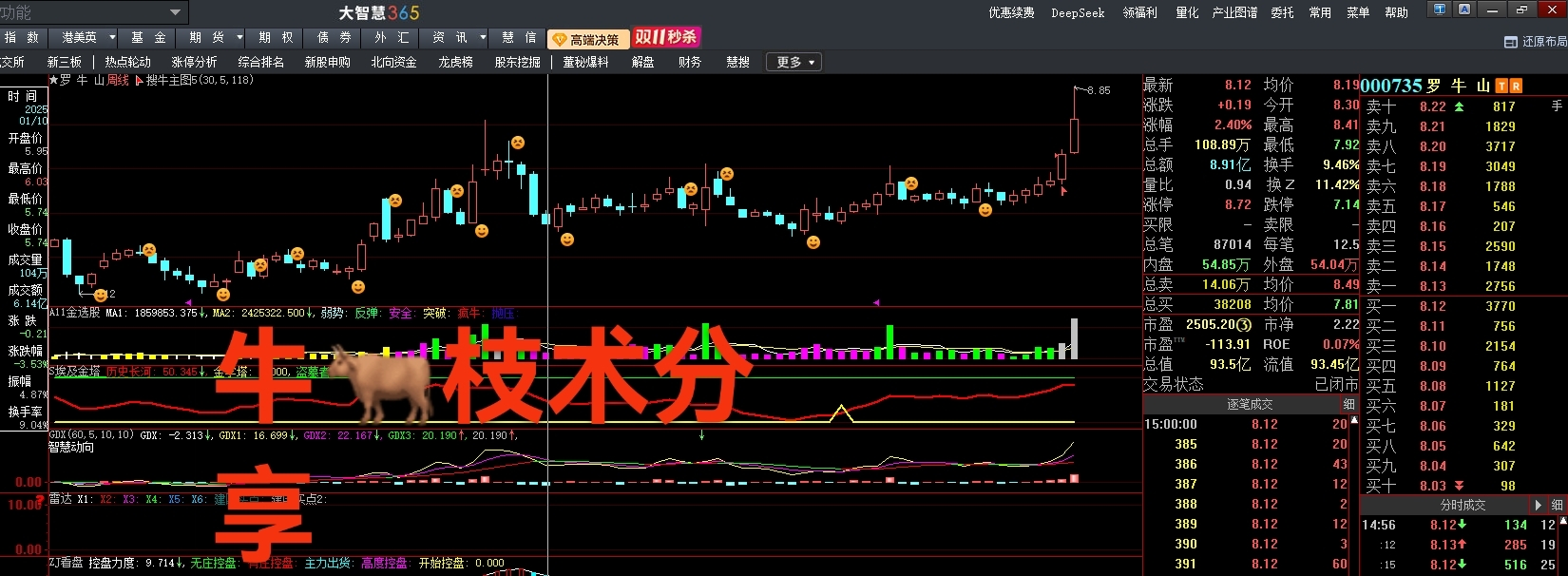Image resolution: width=1568 pixels, height=576 pixels.
Task: Click 细 button beside 逐笔成交
Action: click(1349, 404)
